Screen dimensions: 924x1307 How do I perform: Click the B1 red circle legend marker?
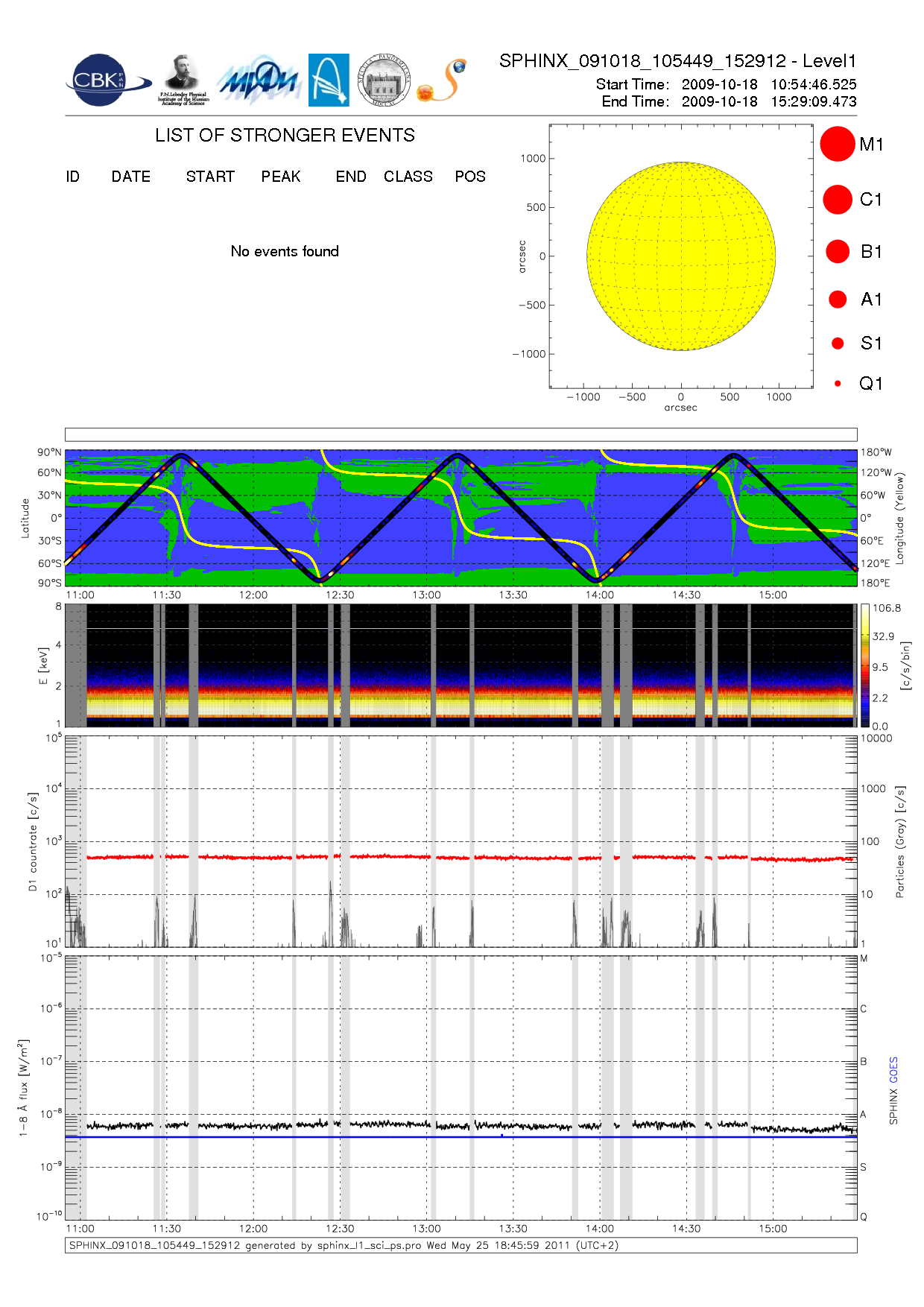click(838, 252)
